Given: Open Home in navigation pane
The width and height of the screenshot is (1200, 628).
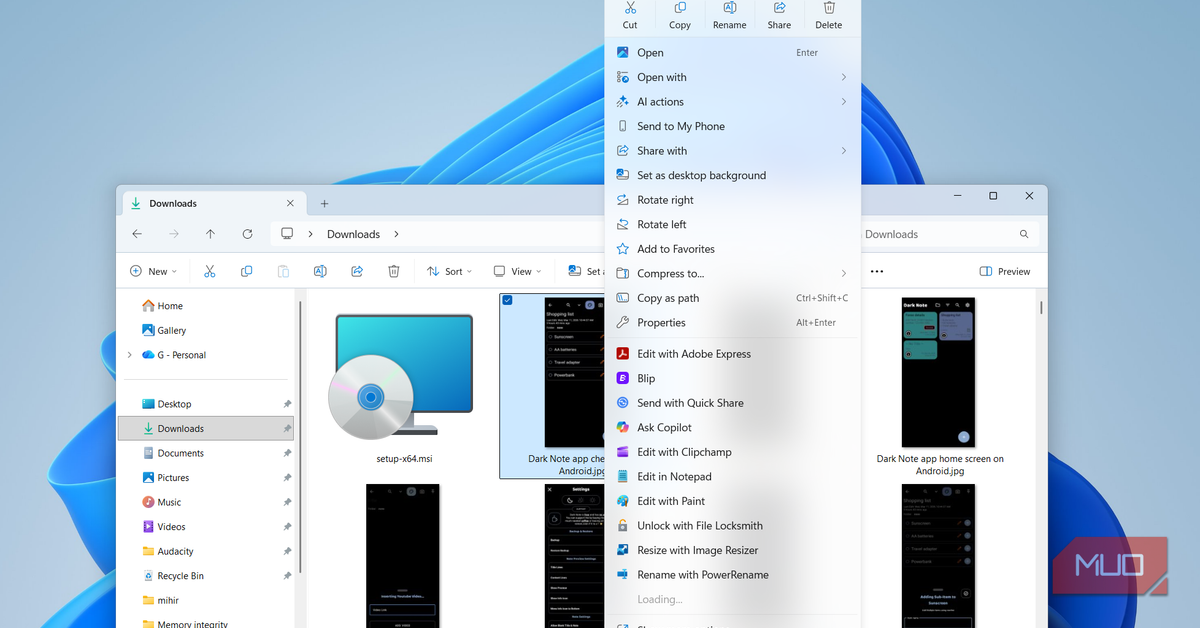Looking at the screenshot, I should [208, 306].
